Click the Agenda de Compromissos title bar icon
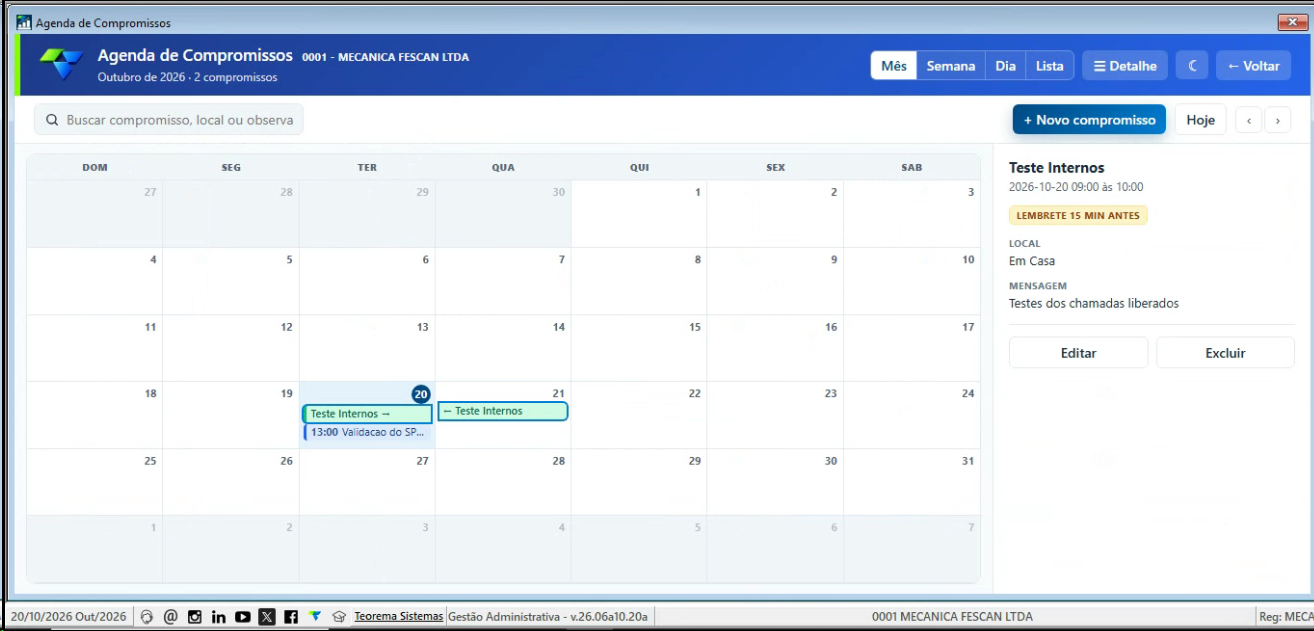This screenshot has height=631, width=1314. pyautogui.click(x=24, y=22)
